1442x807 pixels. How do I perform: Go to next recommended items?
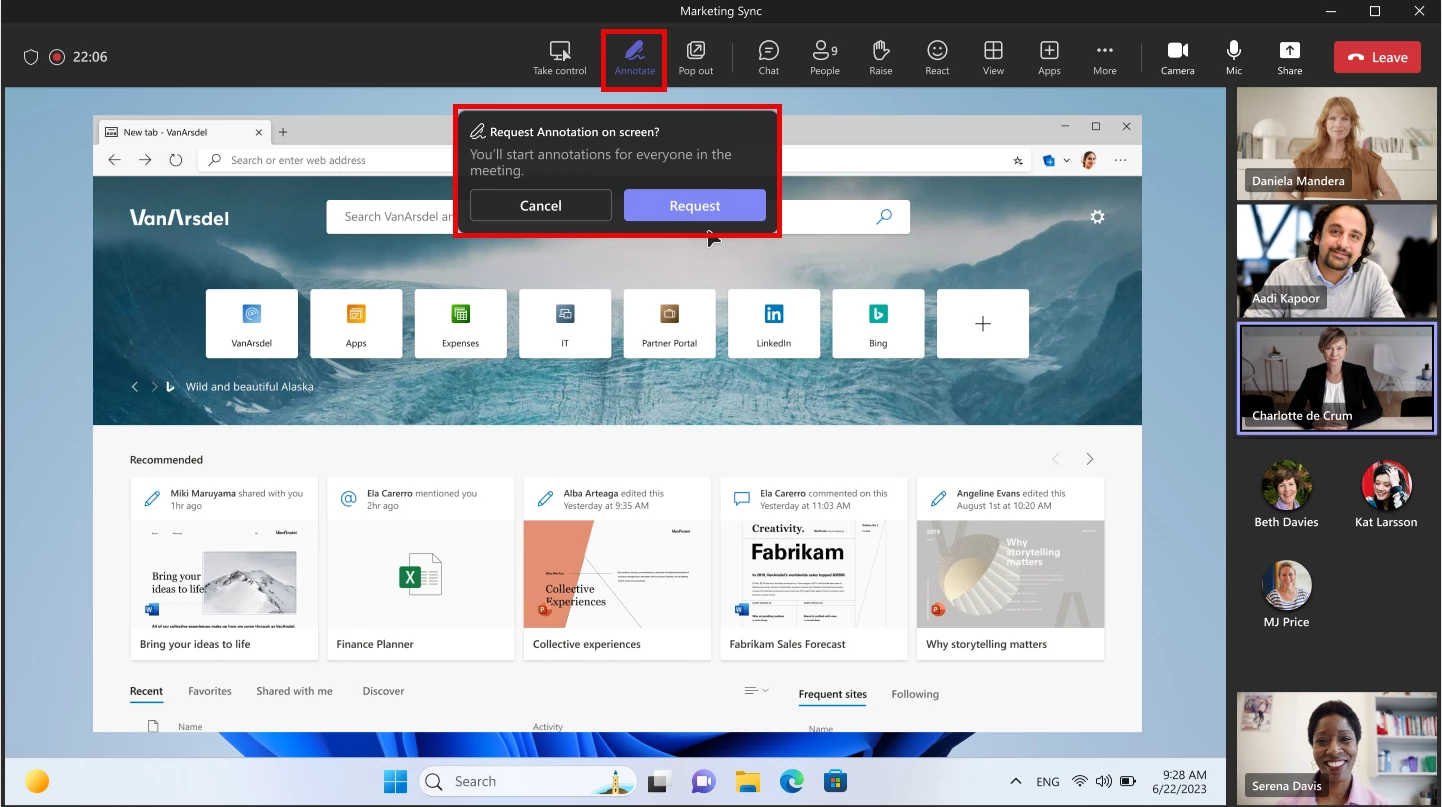coord(1089,459)
